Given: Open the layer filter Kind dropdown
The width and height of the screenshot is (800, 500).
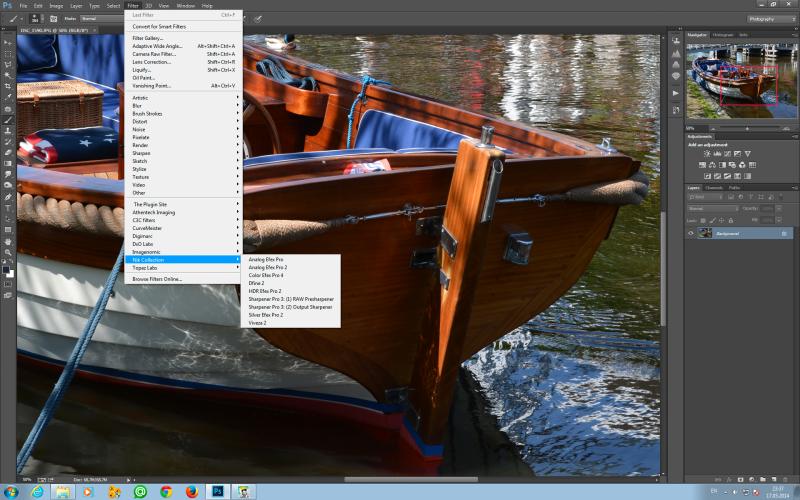Looking at the screenshot, I should (x=706, y=197).
